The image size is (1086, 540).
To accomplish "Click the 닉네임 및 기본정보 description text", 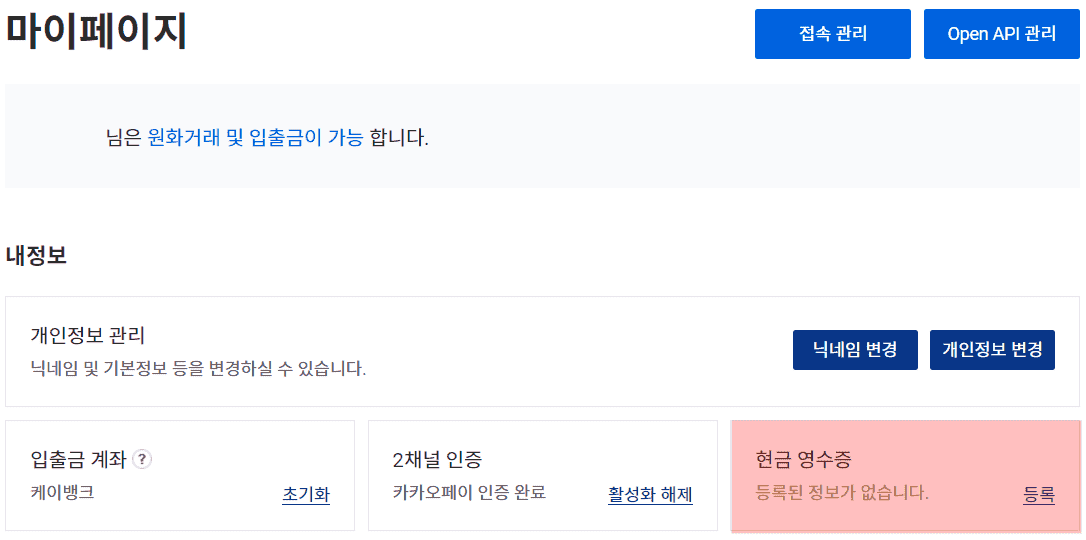I will (x=198, y=369).
